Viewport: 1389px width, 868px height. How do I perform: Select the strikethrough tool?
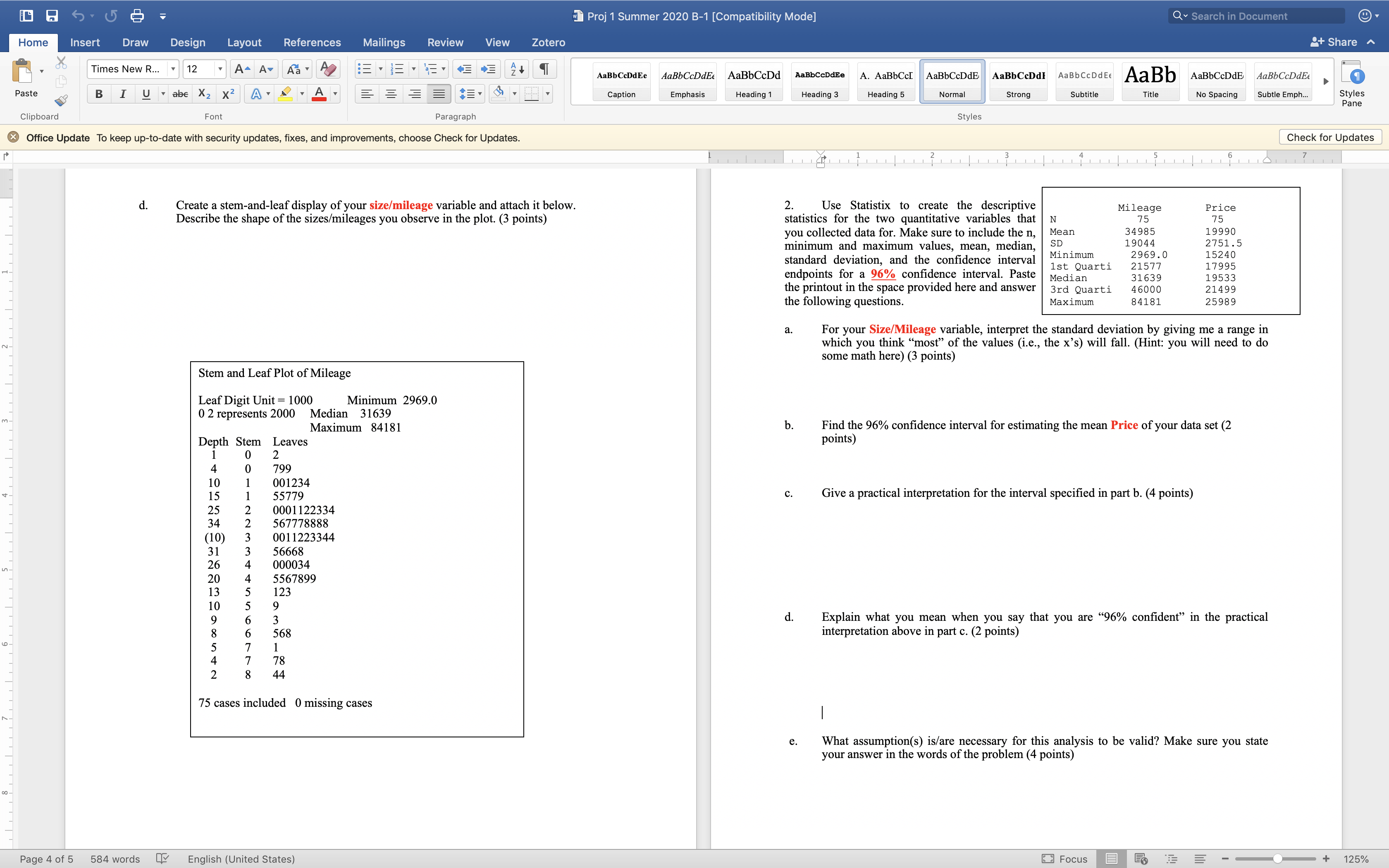pos(179,93)
